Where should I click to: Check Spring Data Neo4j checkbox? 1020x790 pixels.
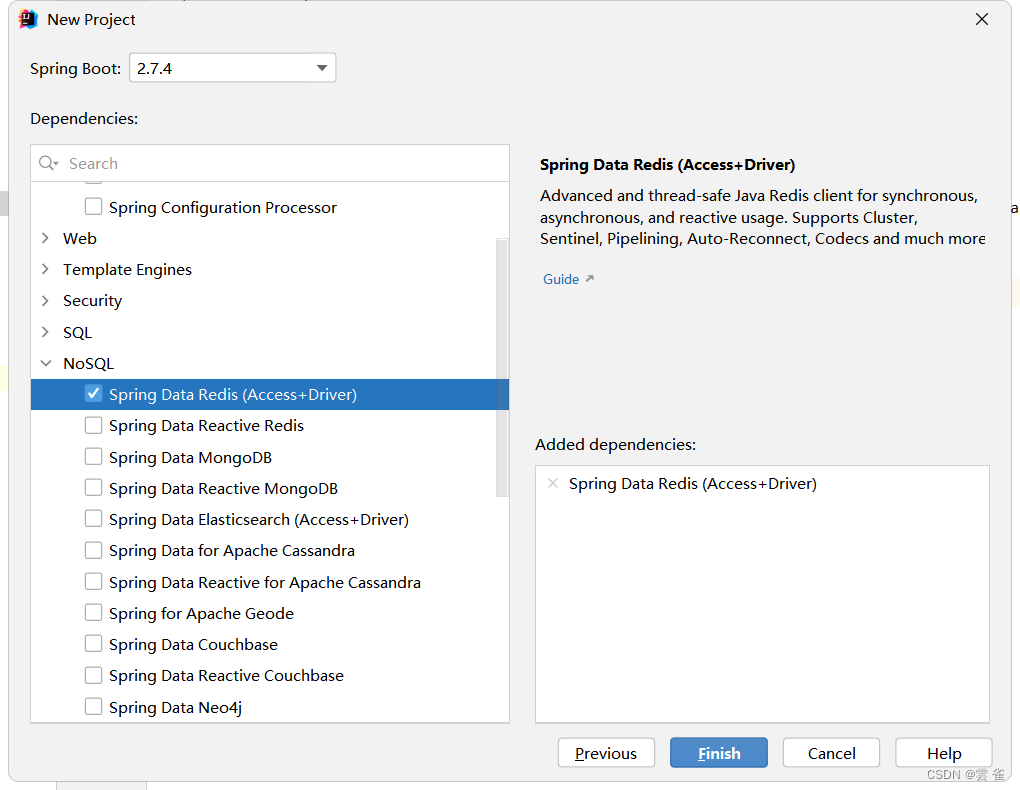[94, 707]
